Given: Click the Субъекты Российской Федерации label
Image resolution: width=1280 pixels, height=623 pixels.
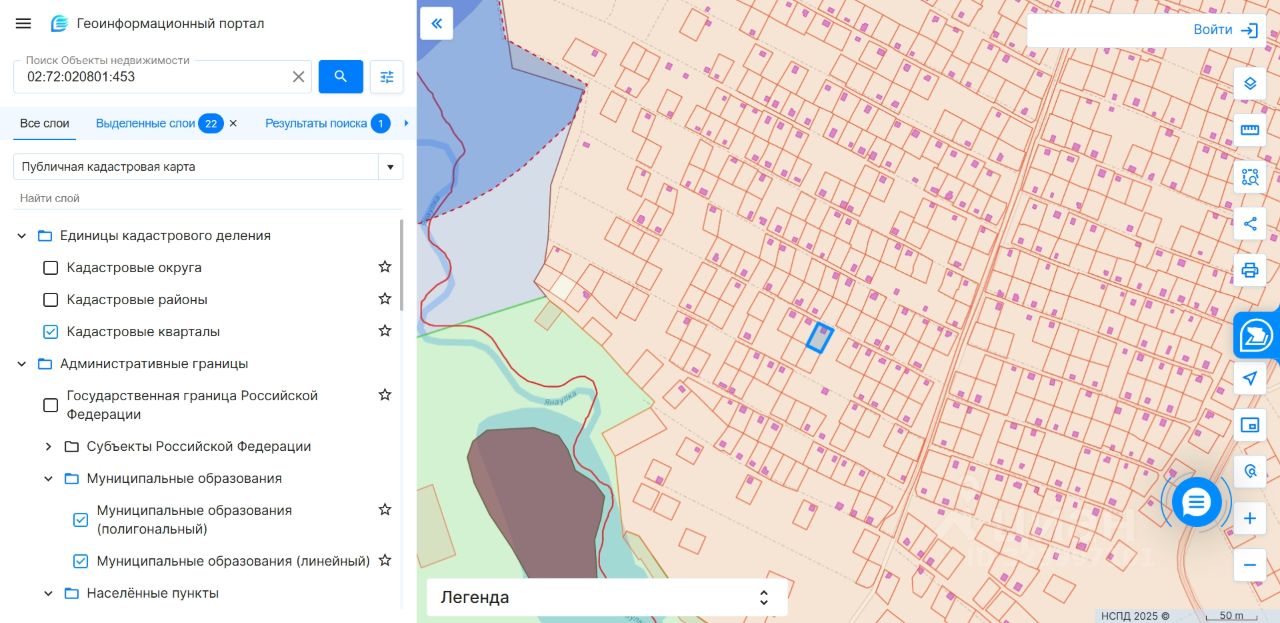Looking at the screenshot, I should point(199,447).
